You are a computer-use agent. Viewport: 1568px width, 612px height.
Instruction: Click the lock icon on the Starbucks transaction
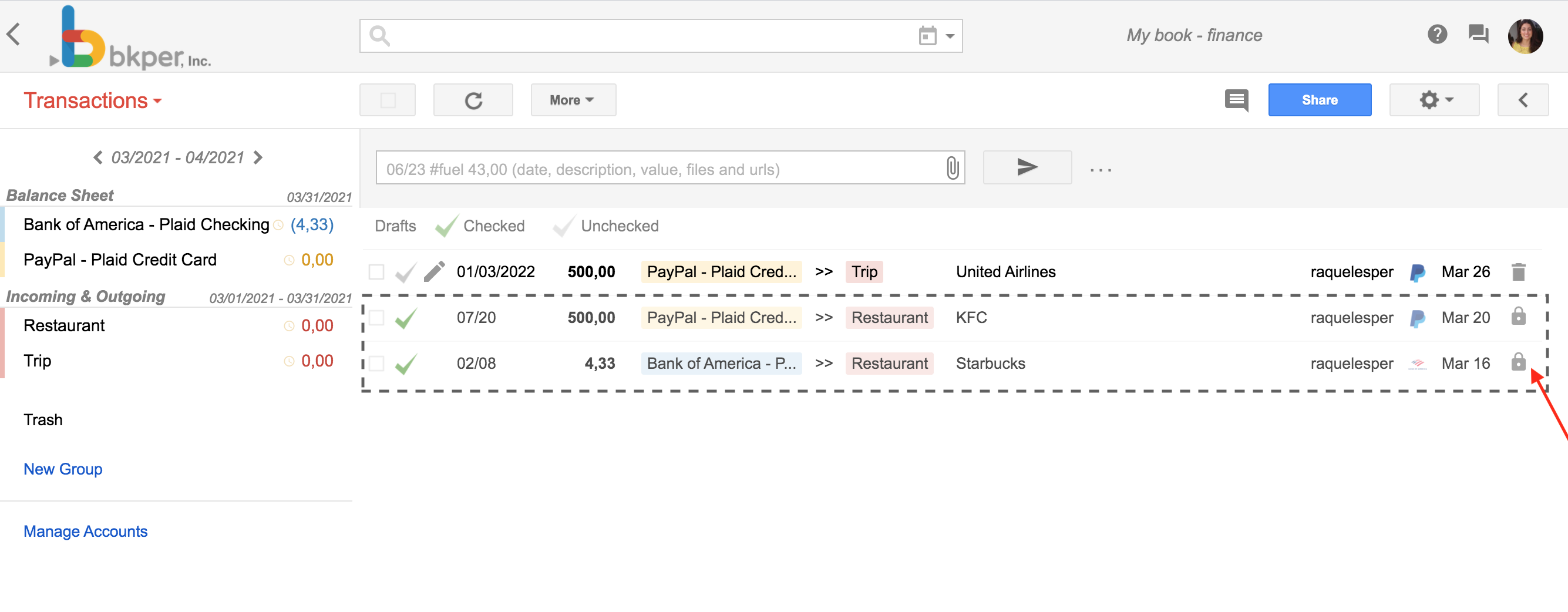1518,363
